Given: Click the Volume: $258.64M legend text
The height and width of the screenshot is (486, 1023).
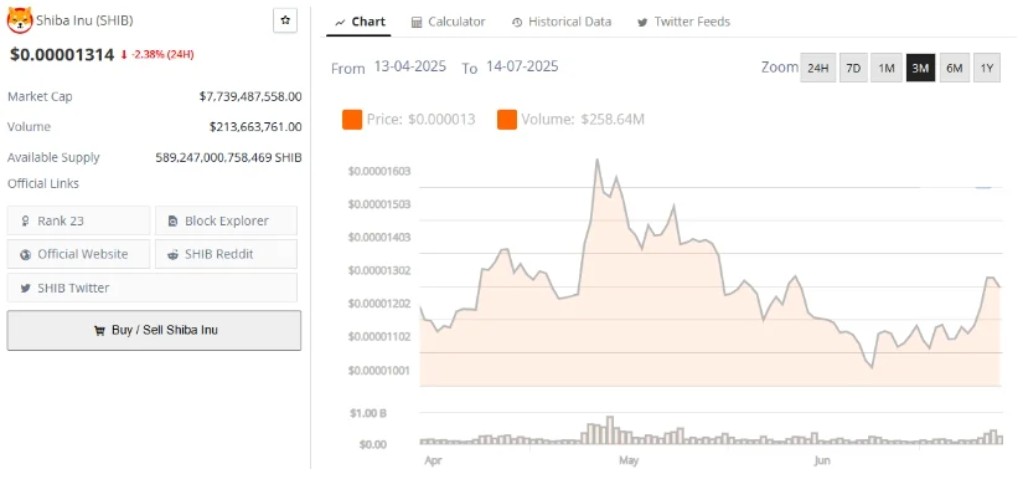Looking at the screenshot, I should pos(583,120).
